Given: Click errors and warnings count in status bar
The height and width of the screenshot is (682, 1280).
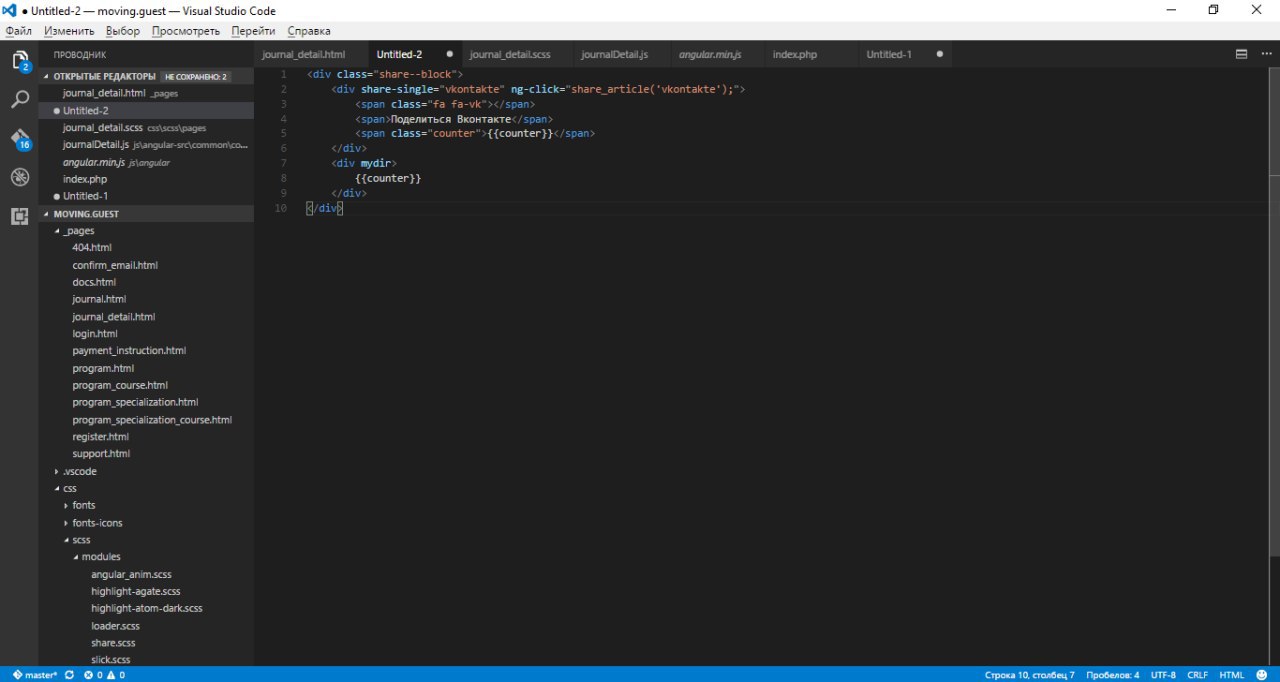Looking at the screenshot, I should click(x=105, y=675).
